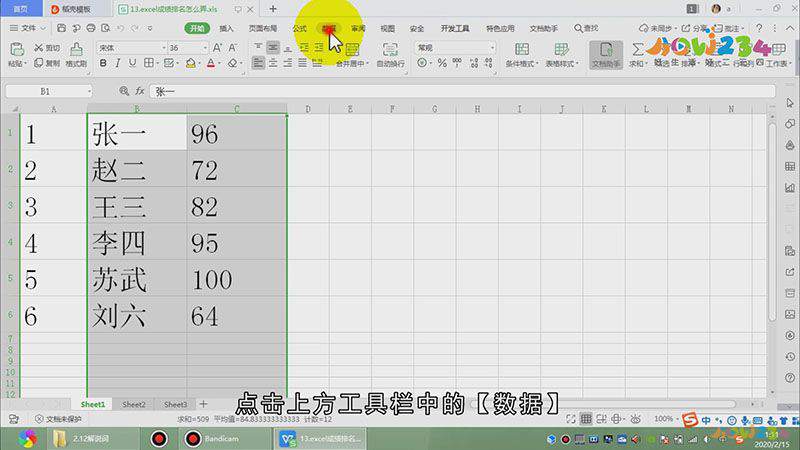Toggle Italic formatting
This screenshot has height=450, width=800.
(x=118, y=63)
